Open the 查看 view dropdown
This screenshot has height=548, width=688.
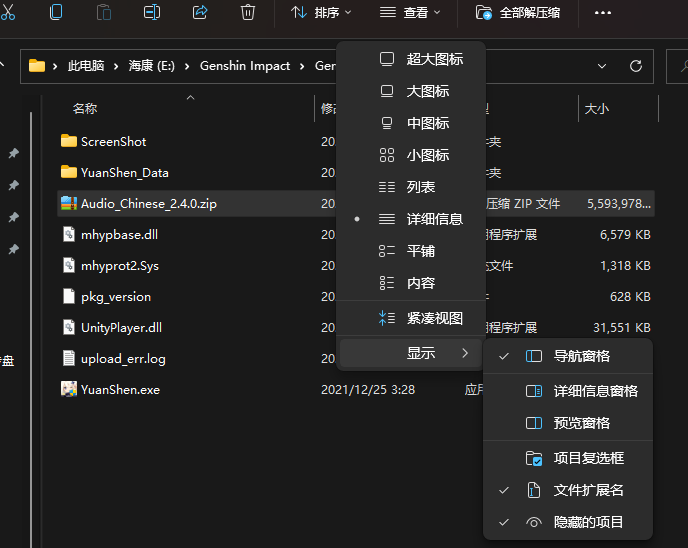coord(410,13)
